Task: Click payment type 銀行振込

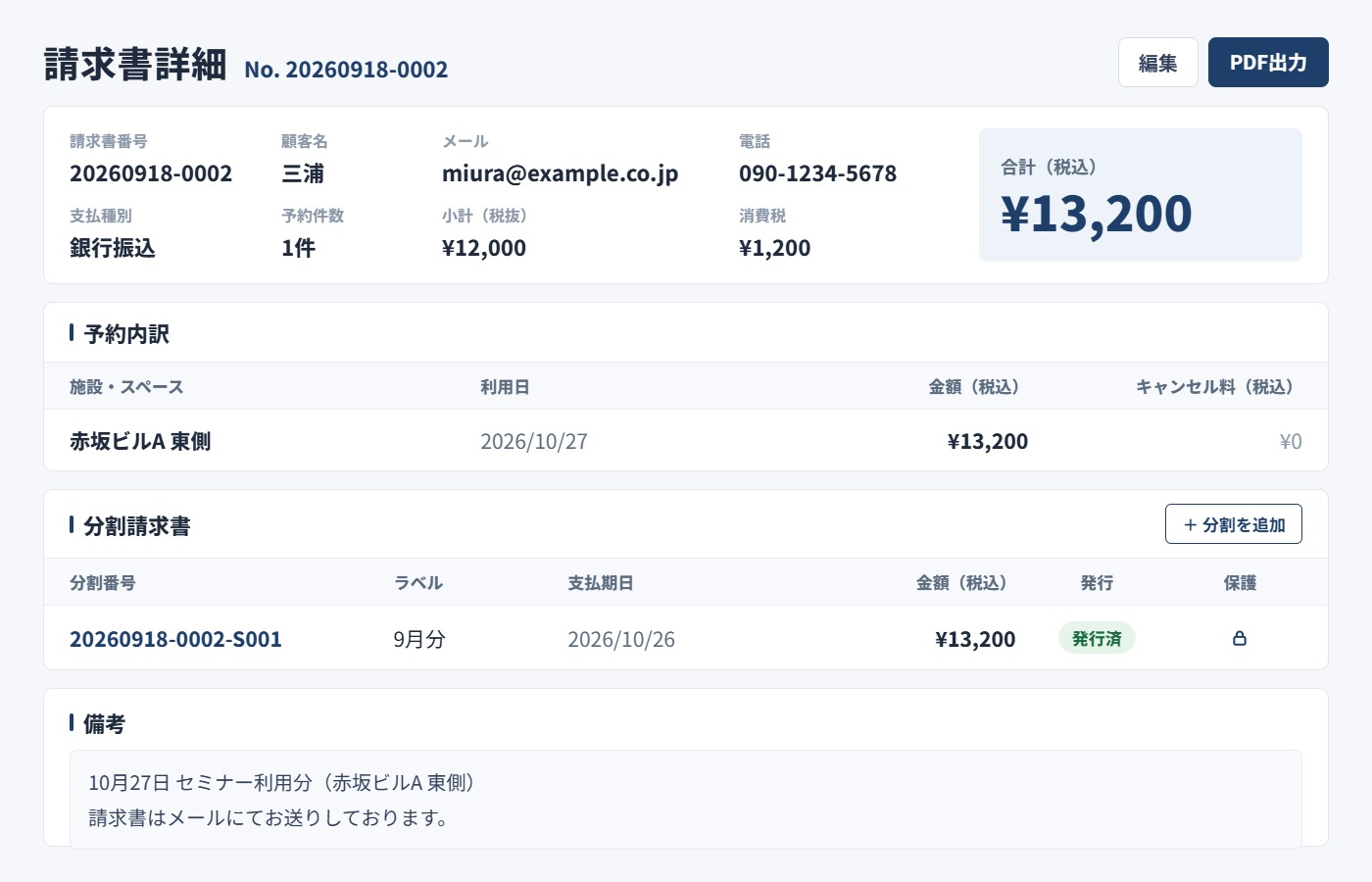Action: [x=113, y=248]
